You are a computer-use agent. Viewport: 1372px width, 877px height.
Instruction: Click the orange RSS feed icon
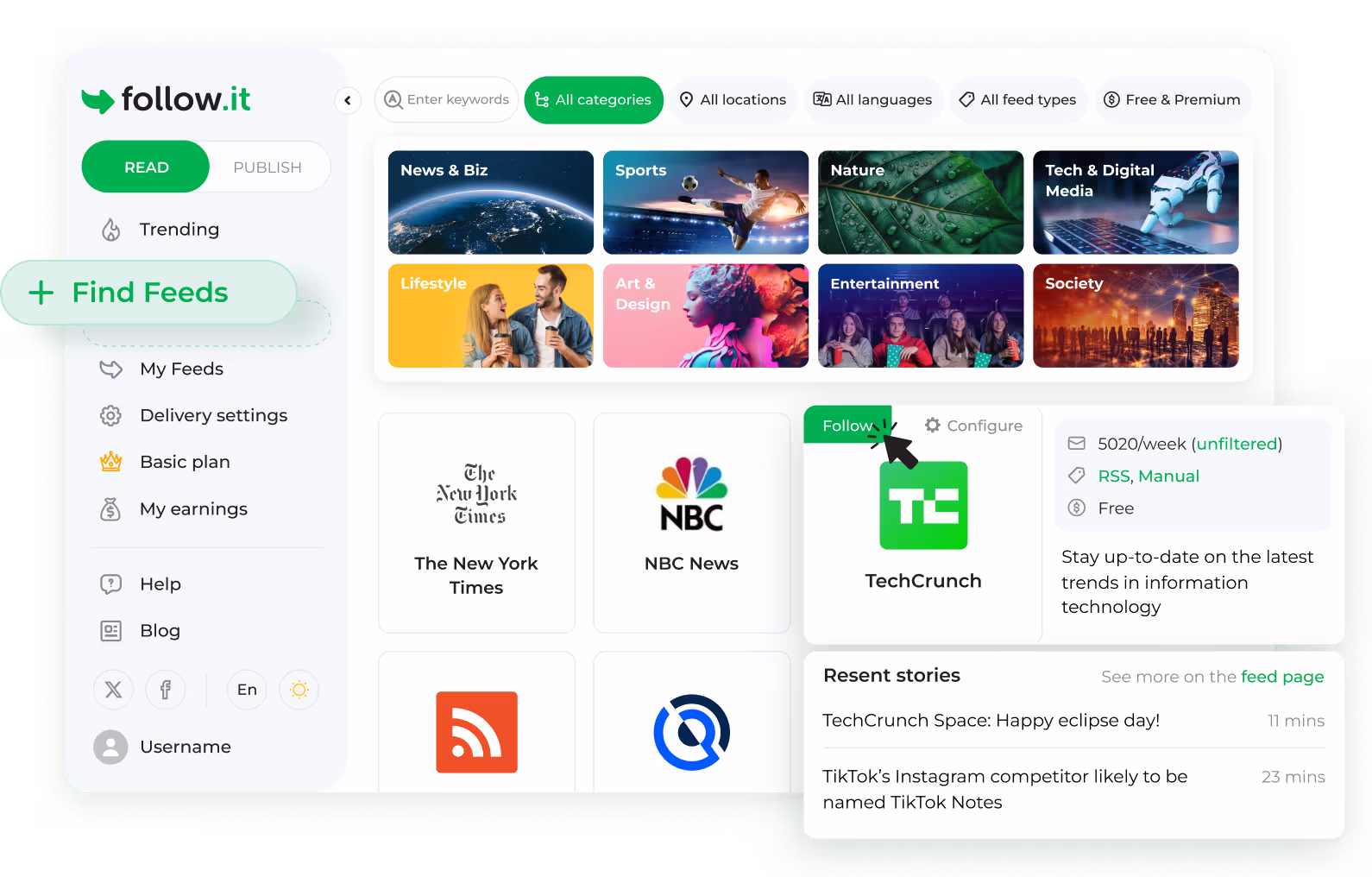coord(476,732)
